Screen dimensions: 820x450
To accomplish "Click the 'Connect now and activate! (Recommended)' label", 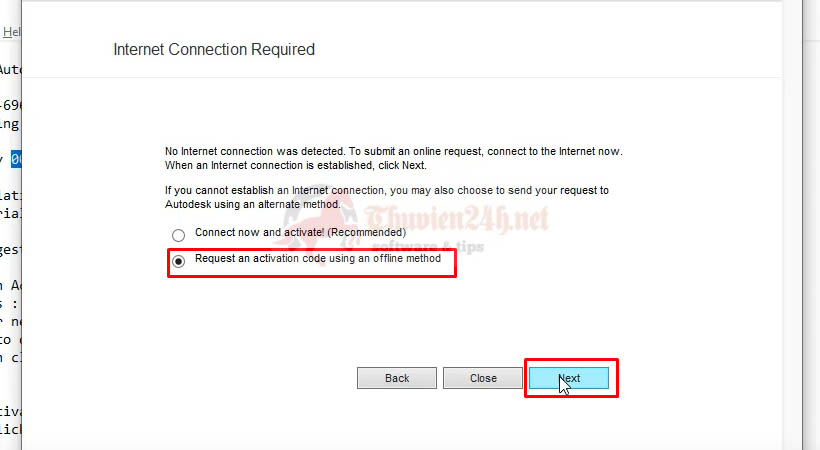I will [300, 232].
